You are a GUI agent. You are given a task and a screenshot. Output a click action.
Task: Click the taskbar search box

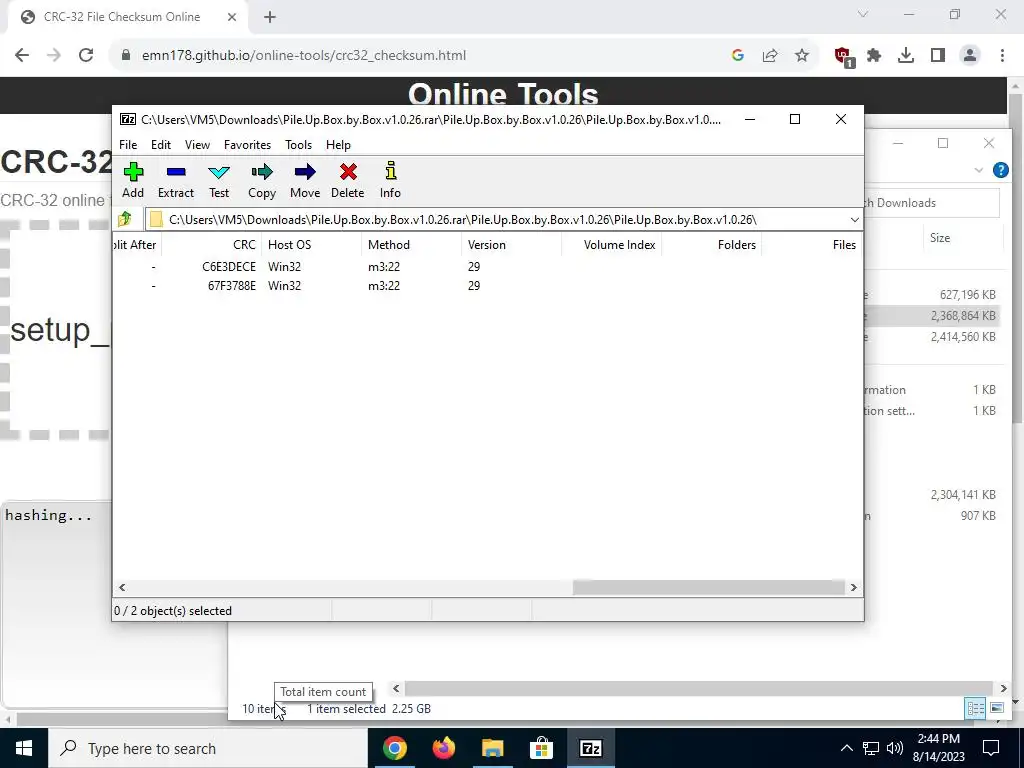[208, 748]
